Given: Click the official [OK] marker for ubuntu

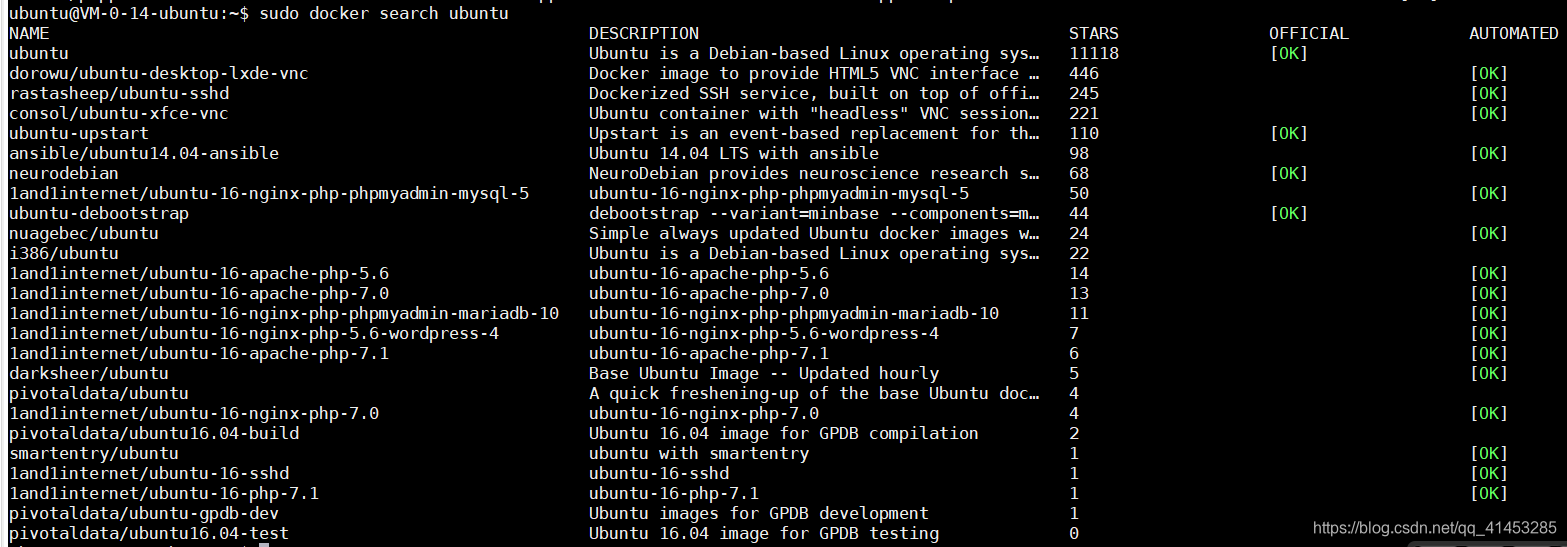Looking at the screenshot, I should pyautogui.click(x=1288, y=53).
